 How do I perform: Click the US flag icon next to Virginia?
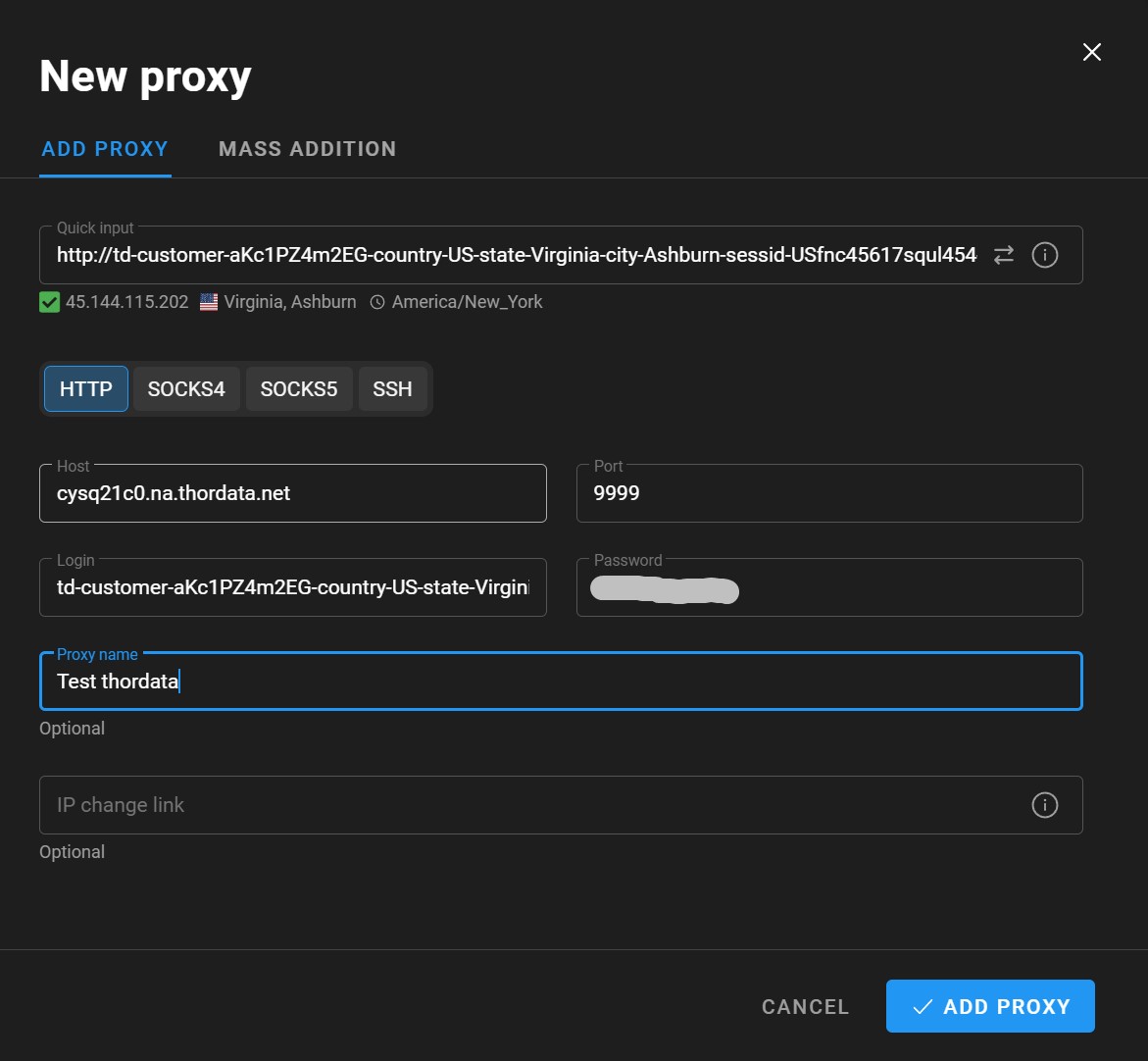[x=209, y=302]
